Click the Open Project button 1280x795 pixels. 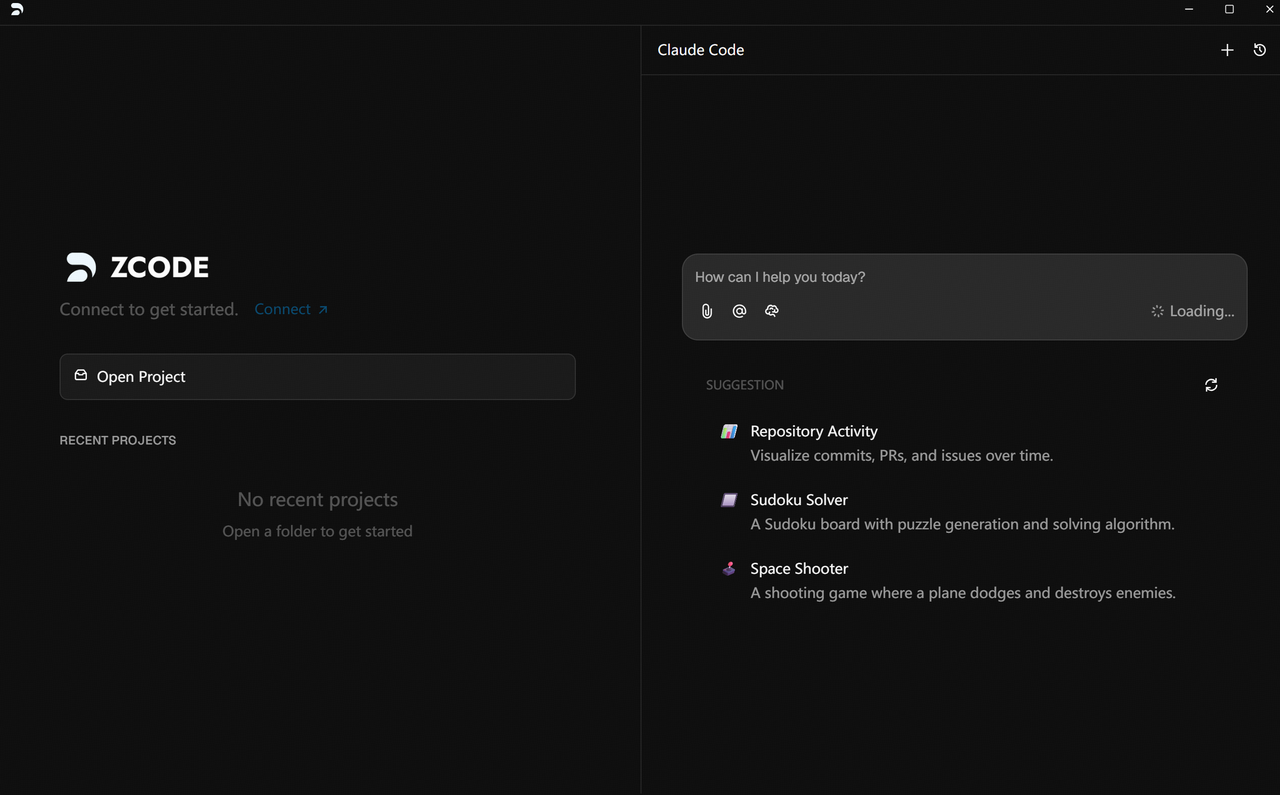pos(317,377)
